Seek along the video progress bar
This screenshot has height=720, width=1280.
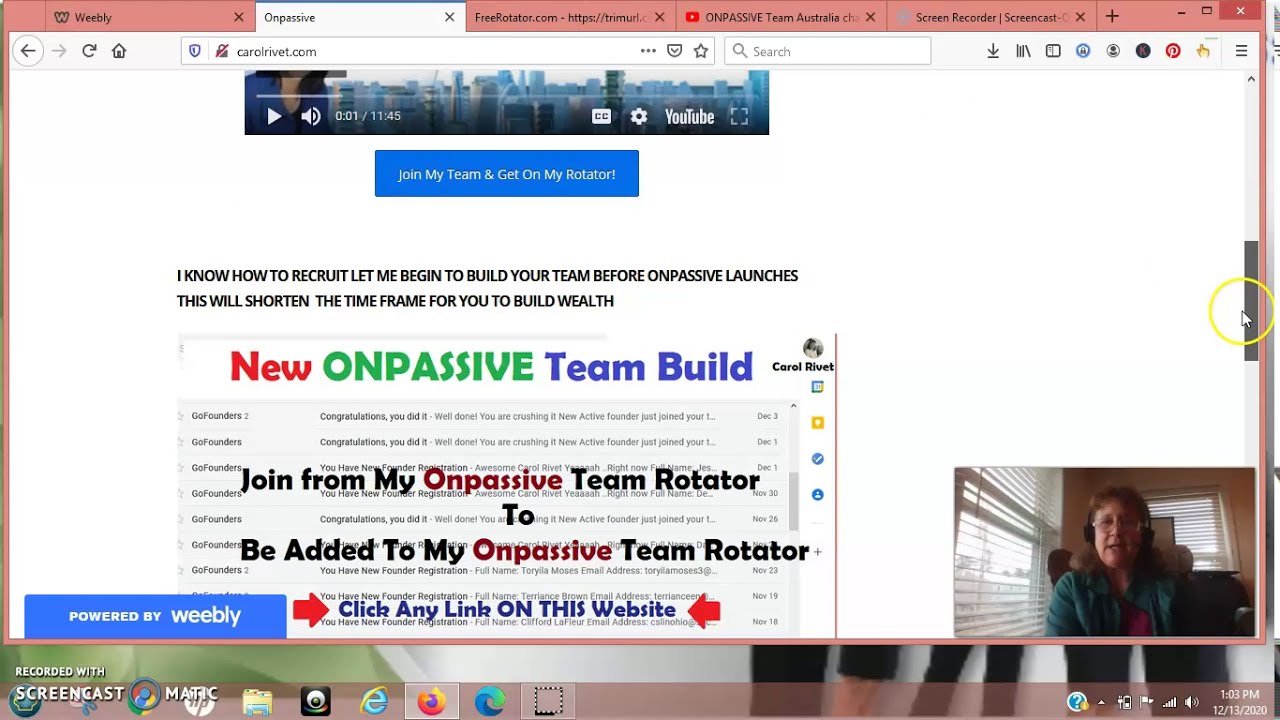pos(506,95)
